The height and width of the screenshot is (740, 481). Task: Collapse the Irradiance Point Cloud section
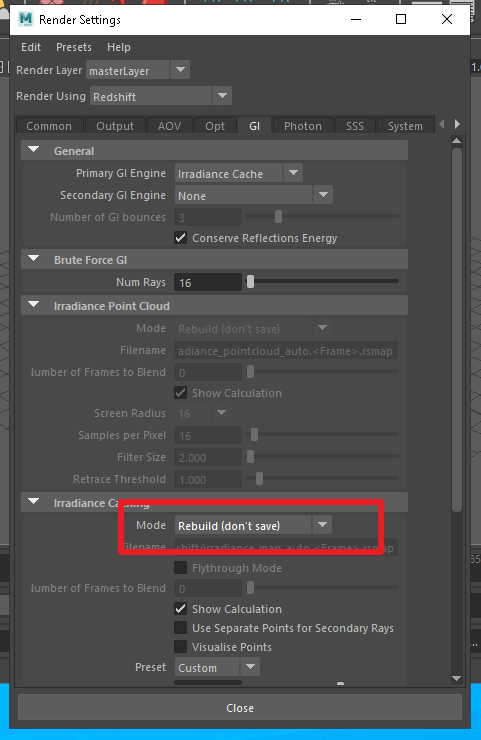[x=34, y=304]
